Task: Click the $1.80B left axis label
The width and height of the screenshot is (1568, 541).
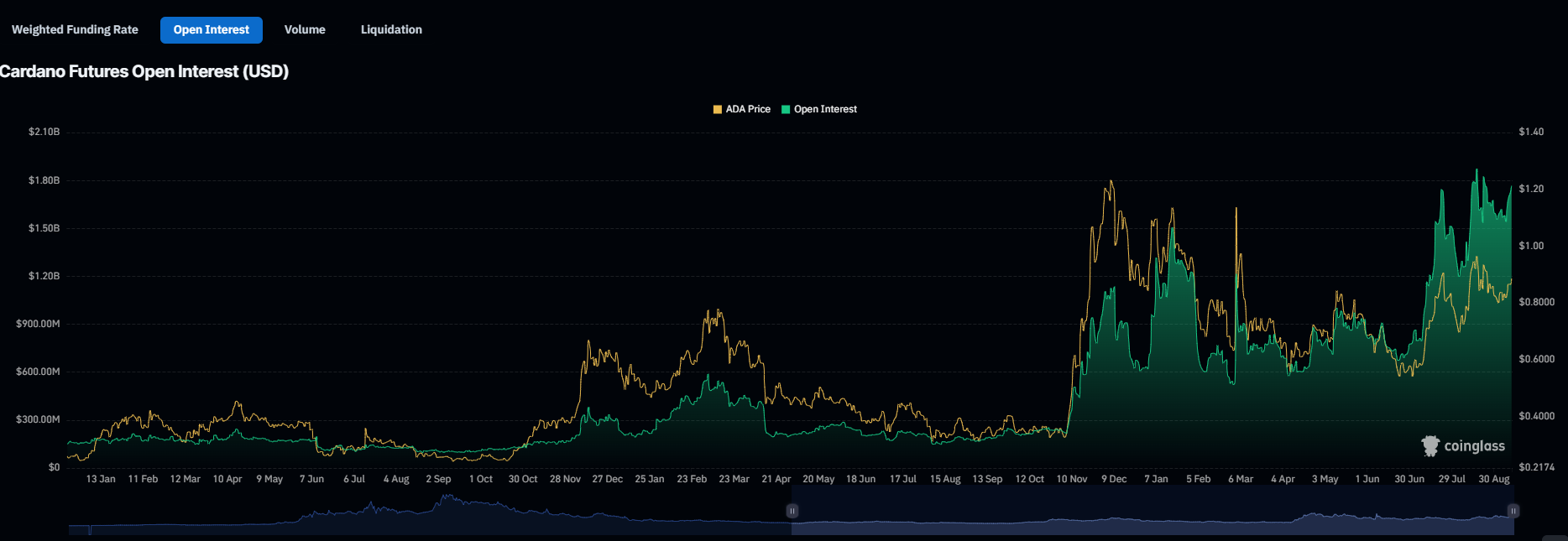Action: (x=44, y=180)
